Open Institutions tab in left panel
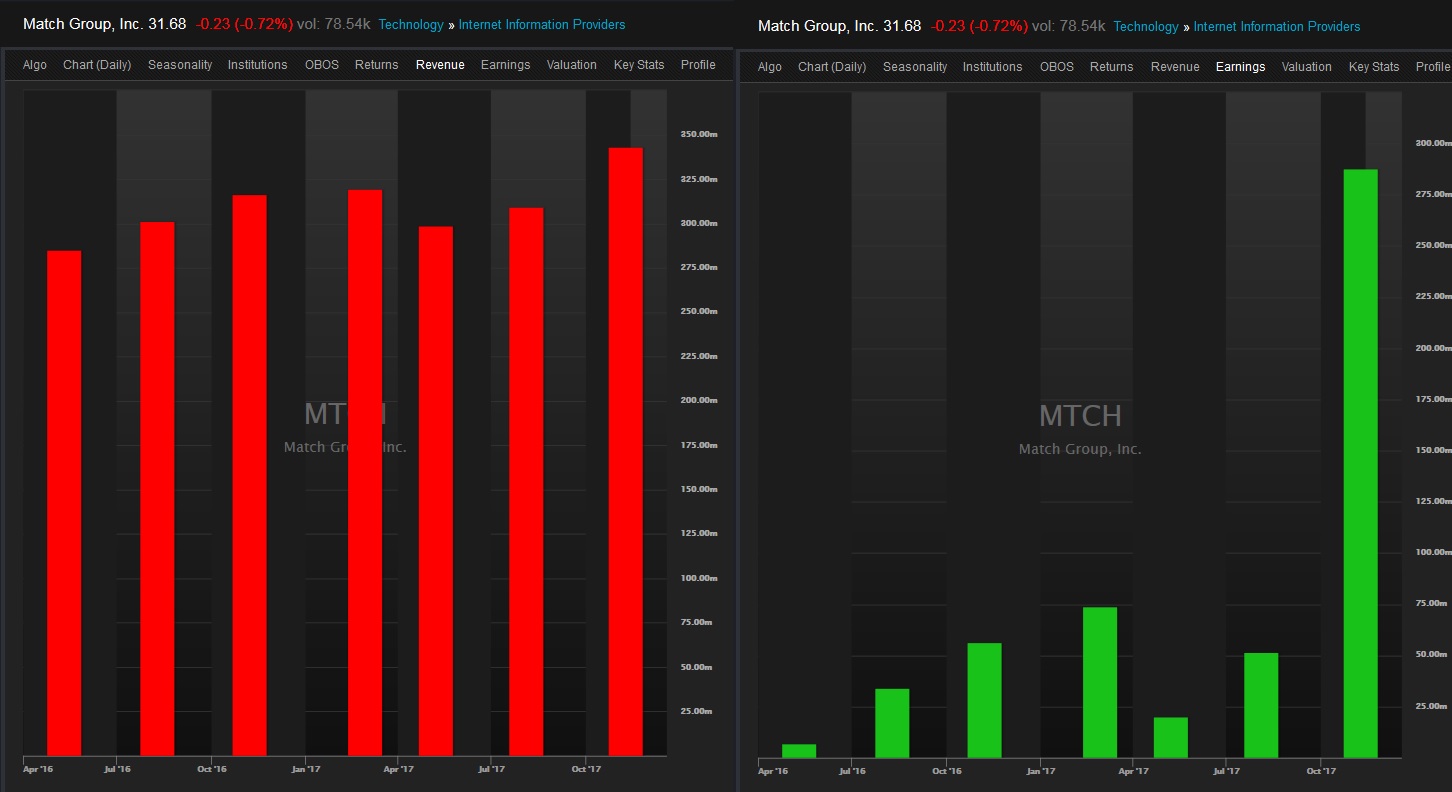 click(257, 65)
